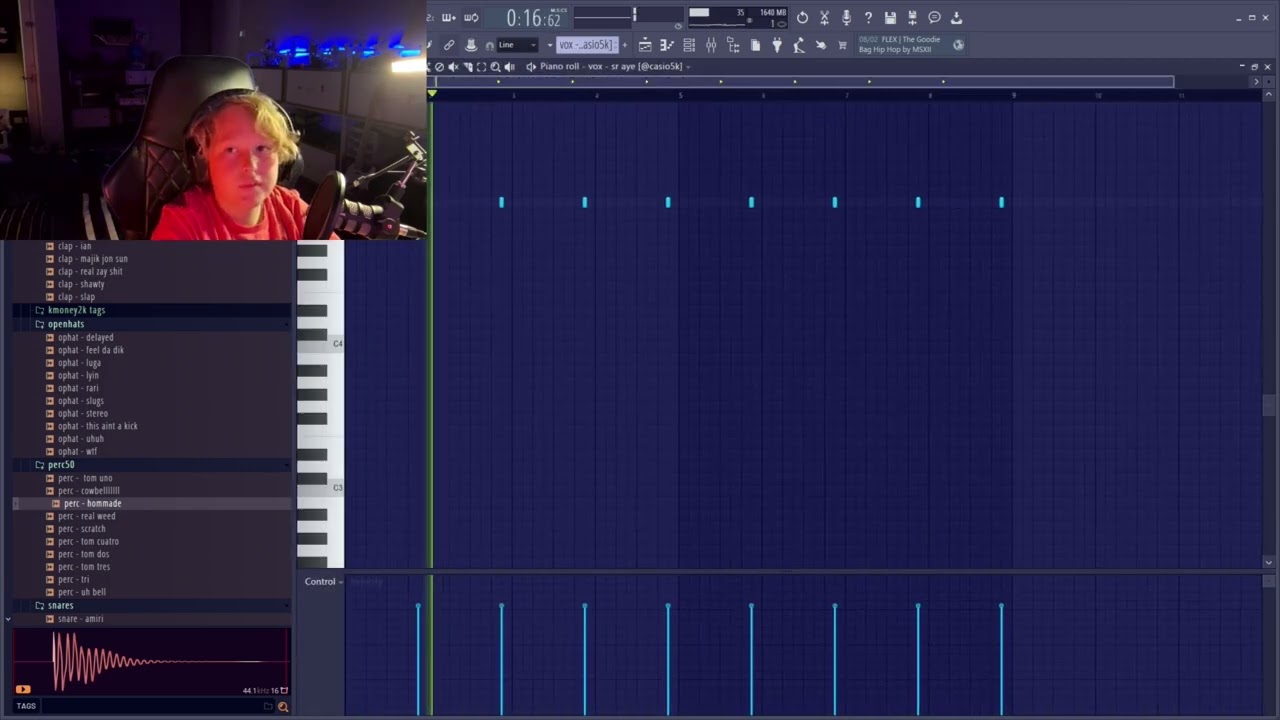Open help with the question mark icon
The image size is (1280, 720).
click(x=868, y=17)
